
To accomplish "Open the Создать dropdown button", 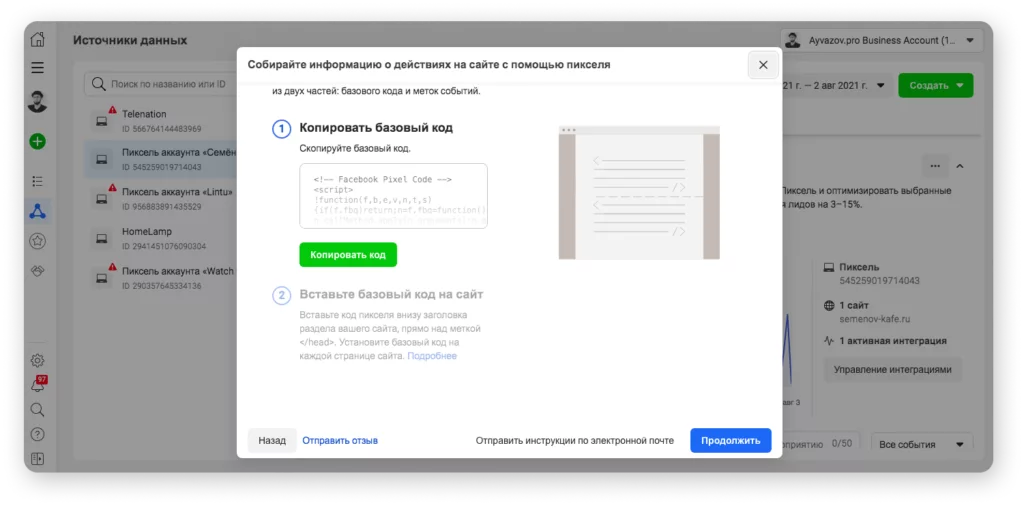I will point(936,85).
